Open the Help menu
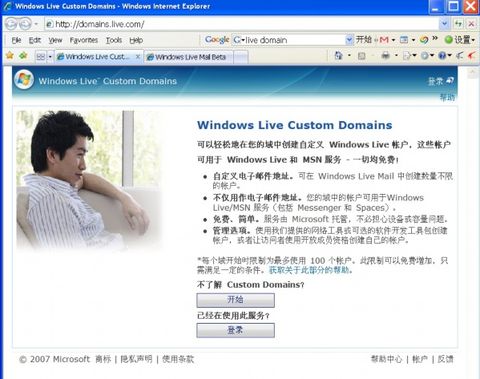480x379 pixels. point(136,40)
